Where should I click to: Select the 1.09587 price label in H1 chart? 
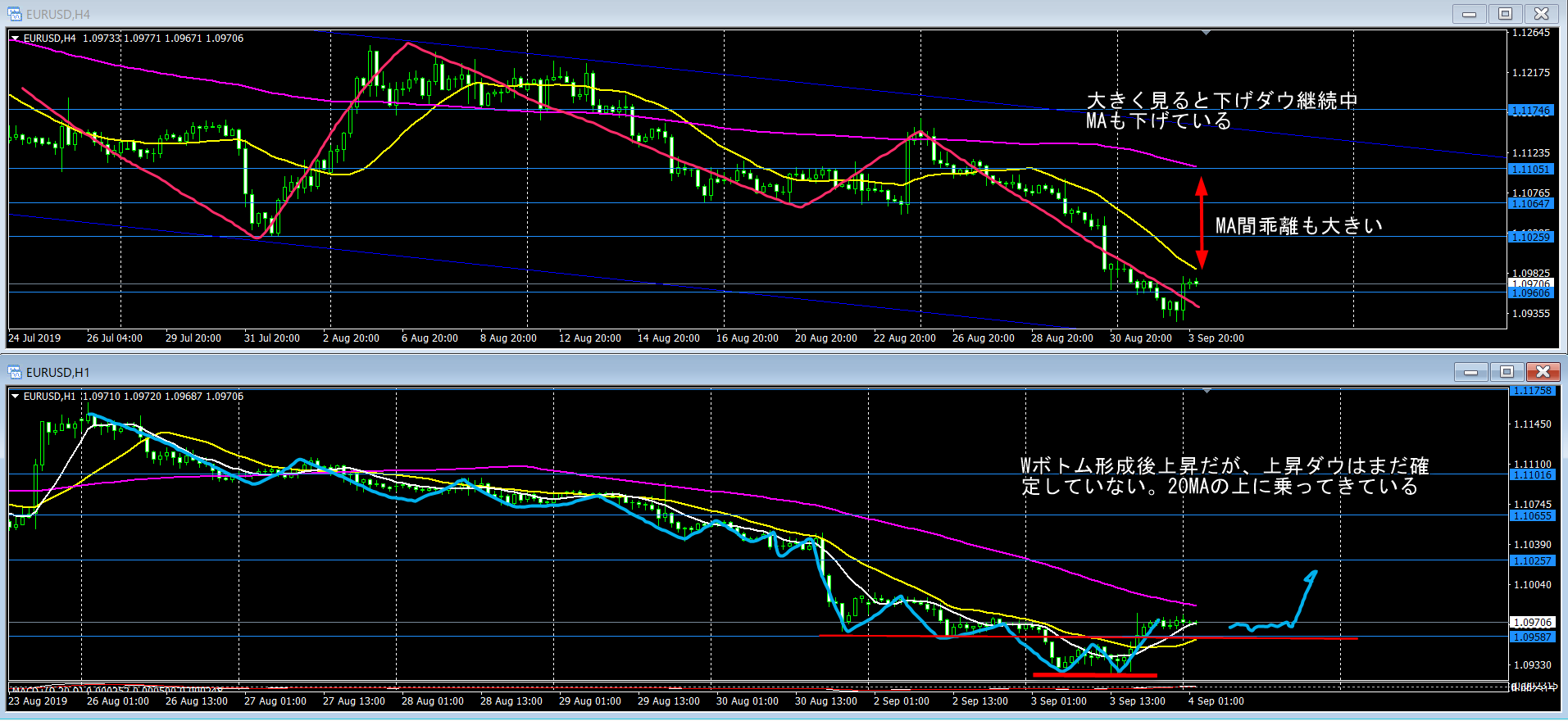[1532, 637]
